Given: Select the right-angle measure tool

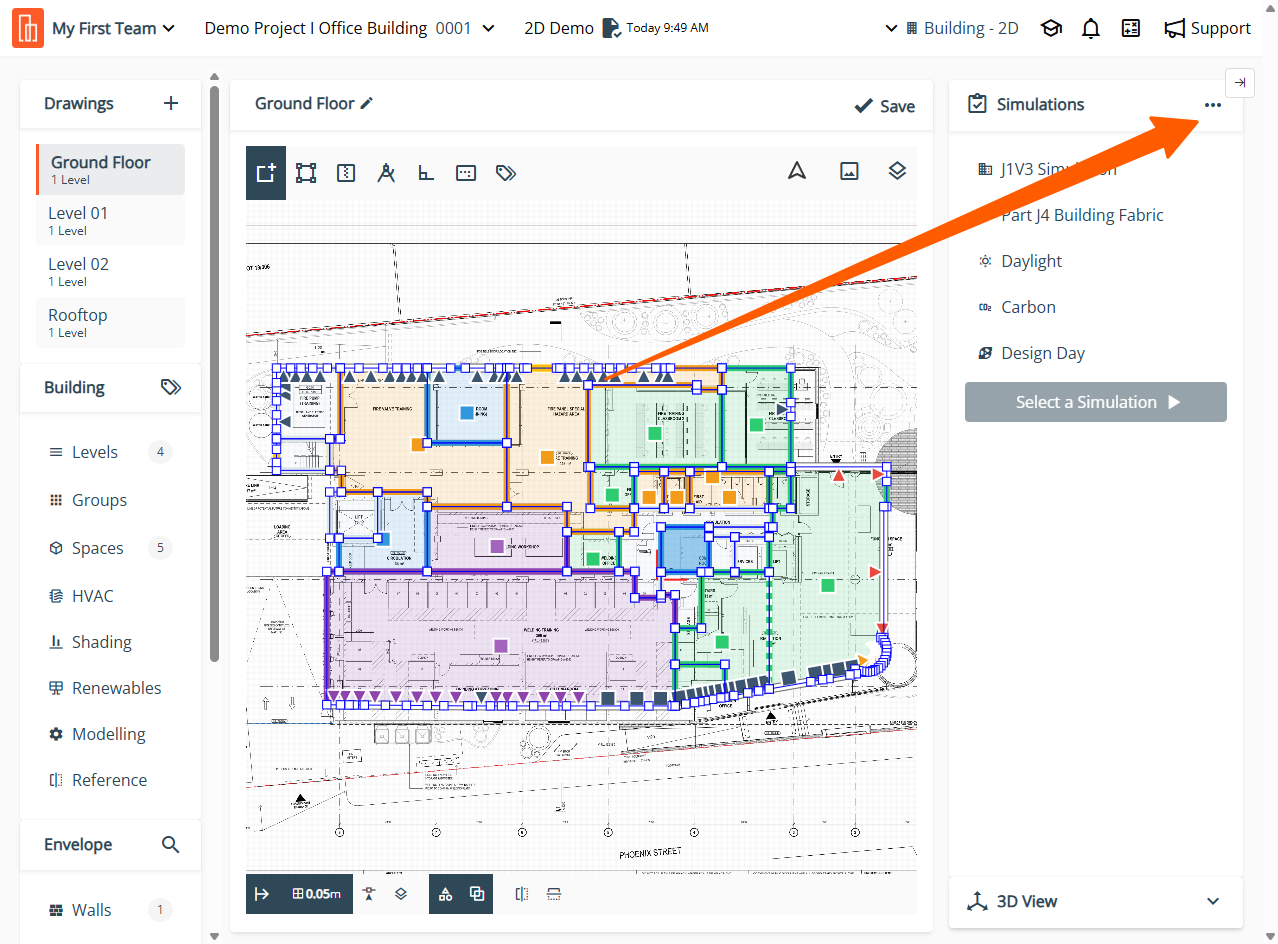Looking at the screenshot, I should pyautogui.click(x=426, y=173).
